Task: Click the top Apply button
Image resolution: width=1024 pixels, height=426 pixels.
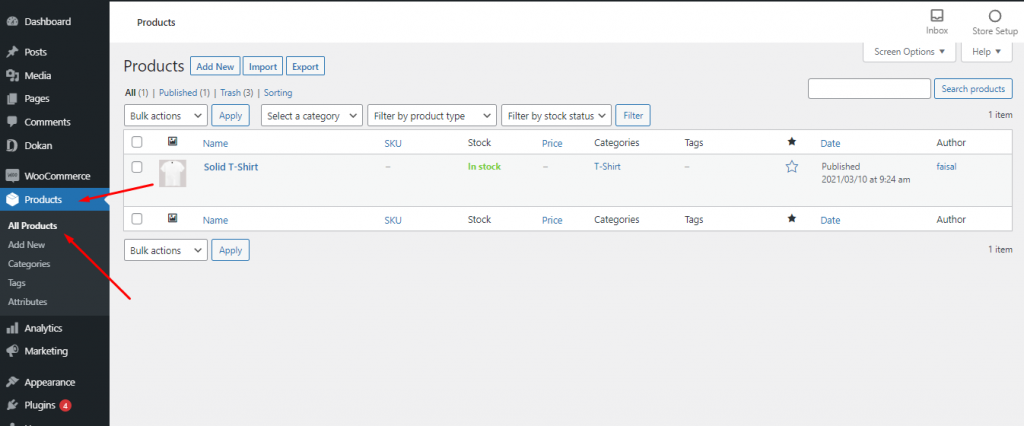Action: [x=231, y=116]
